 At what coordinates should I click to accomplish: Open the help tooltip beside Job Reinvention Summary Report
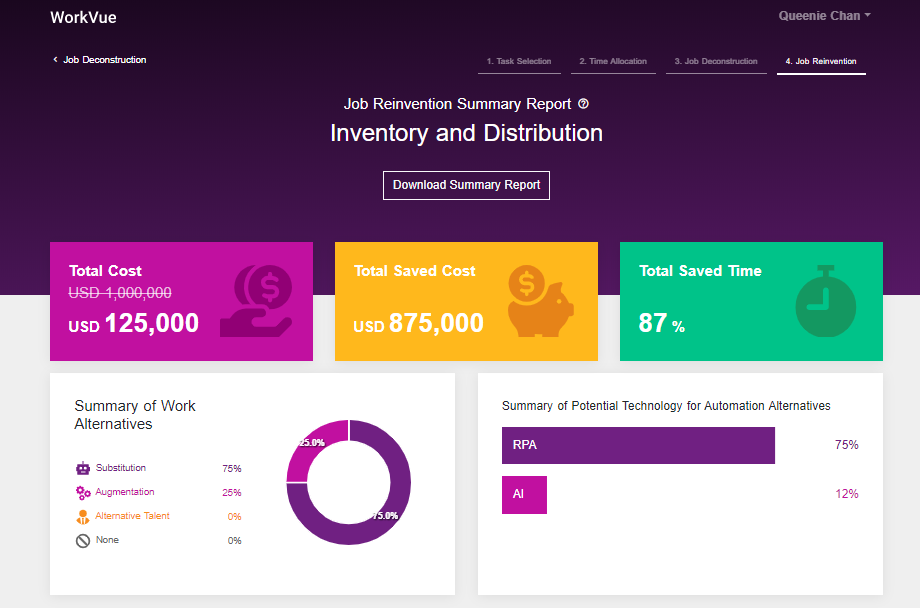(582, 104)
